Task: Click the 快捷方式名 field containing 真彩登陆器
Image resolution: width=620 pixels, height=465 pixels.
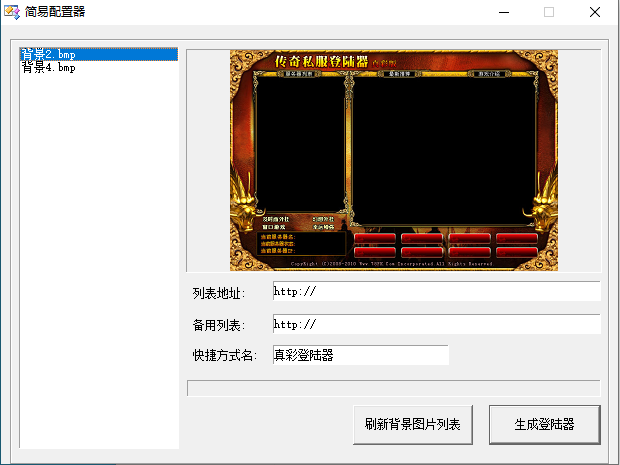Action: (360, 355)
